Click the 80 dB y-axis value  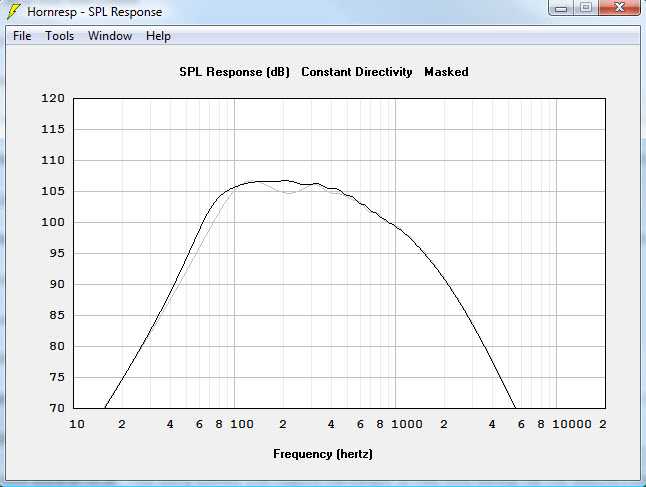[x=57, y=346]
